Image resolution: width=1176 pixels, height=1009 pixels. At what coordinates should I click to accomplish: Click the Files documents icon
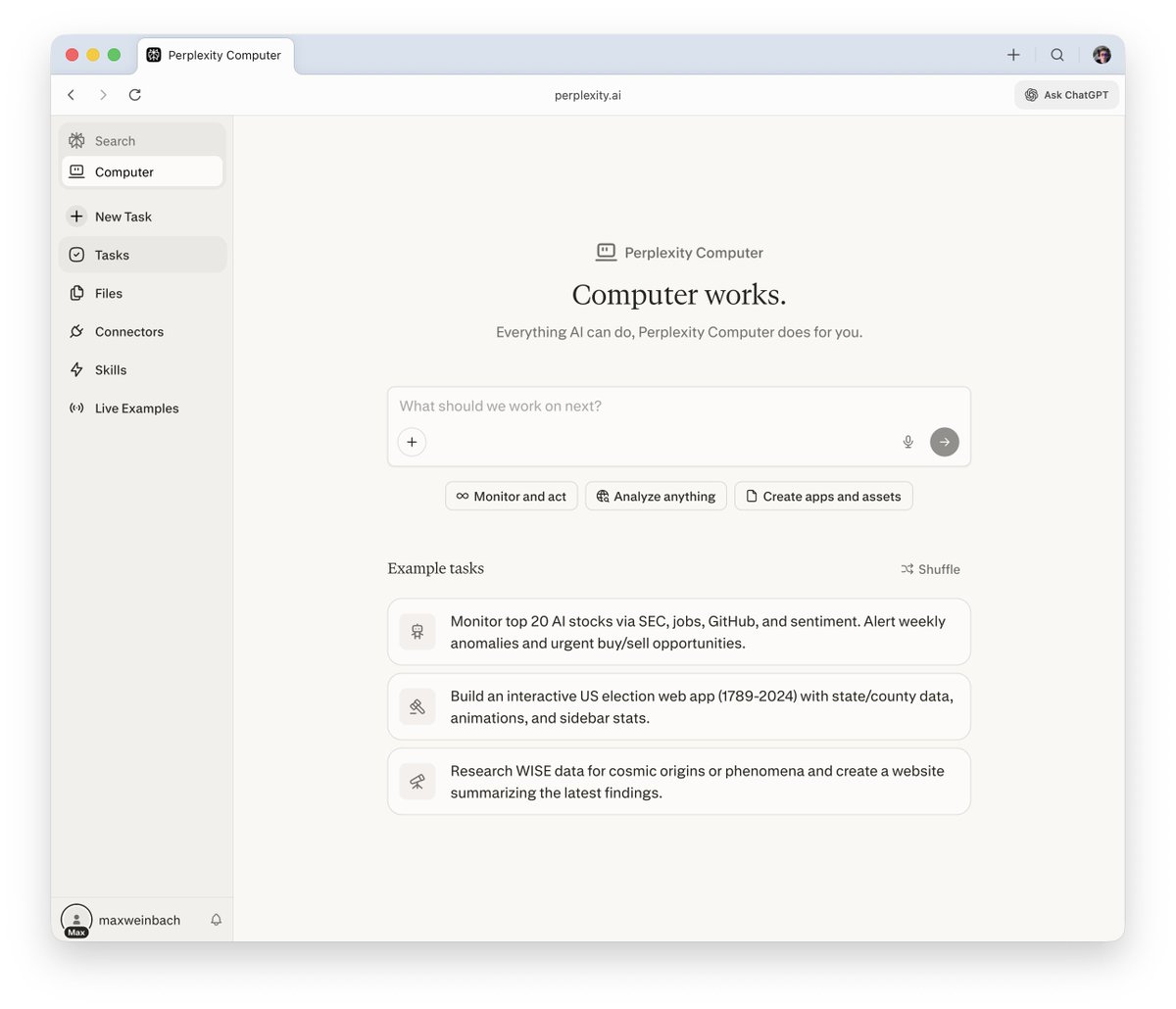pos(76,293)
